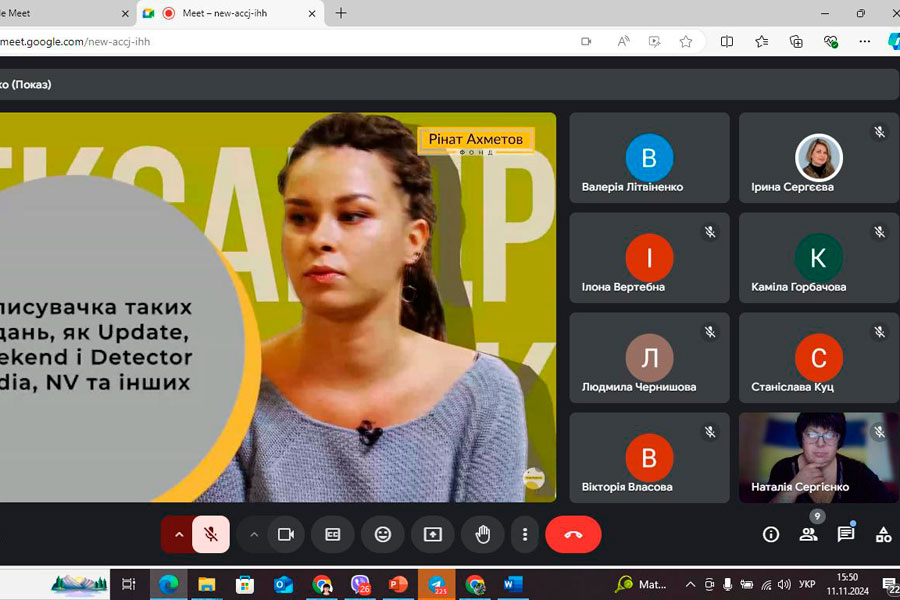Expand audio settings arrow beside the microphone
The width and height of the screenshot is (900, 600).
pos(179,534)
